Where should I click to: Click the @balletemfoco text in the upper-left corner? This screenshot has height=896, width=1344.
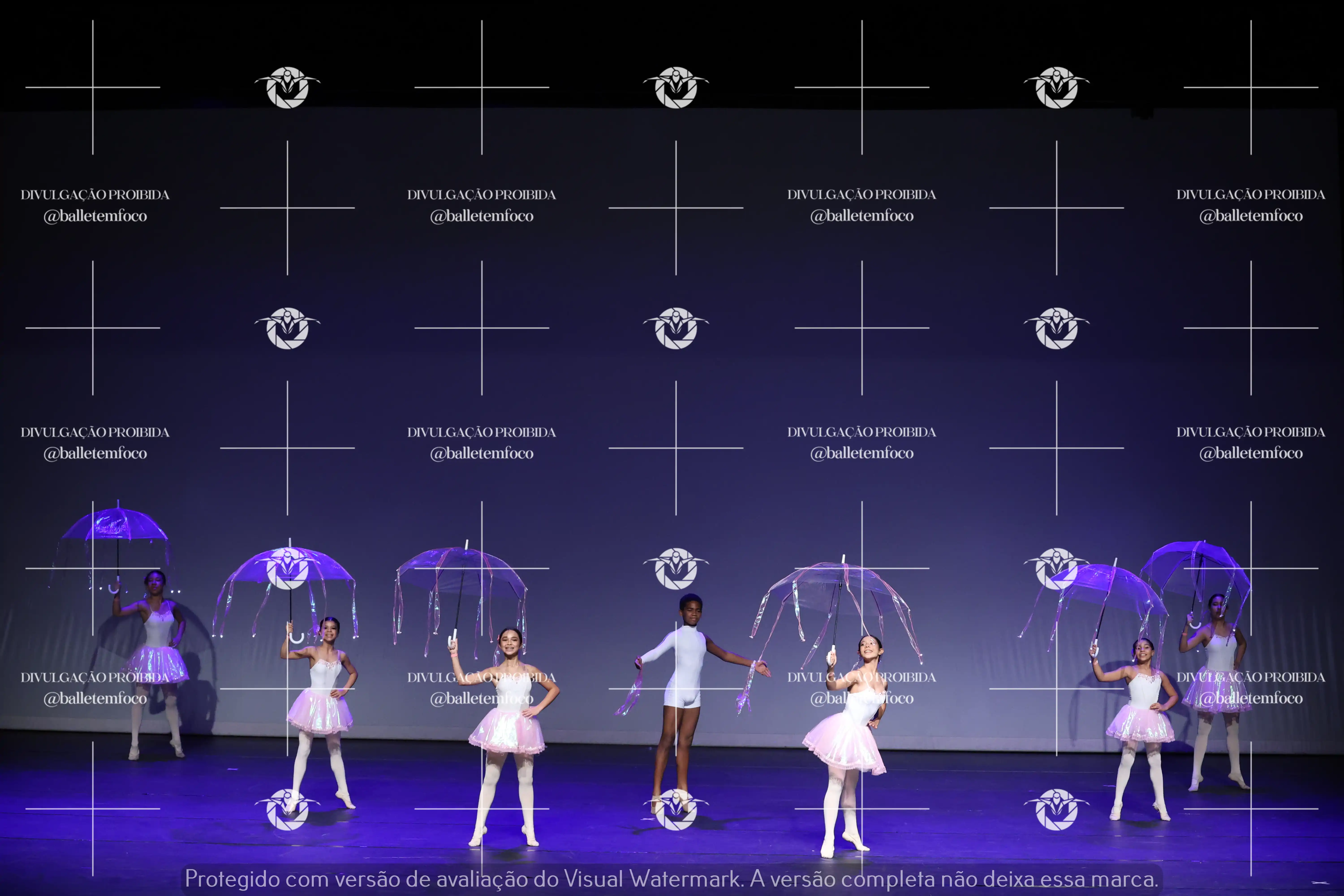(95, 216)
